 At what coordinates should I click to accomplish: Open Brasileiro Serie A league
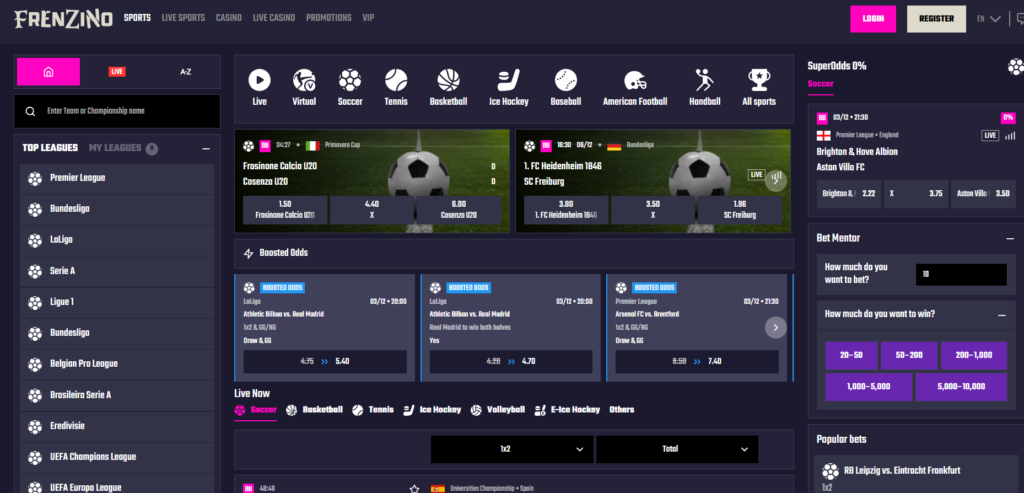tap(117, 396)
